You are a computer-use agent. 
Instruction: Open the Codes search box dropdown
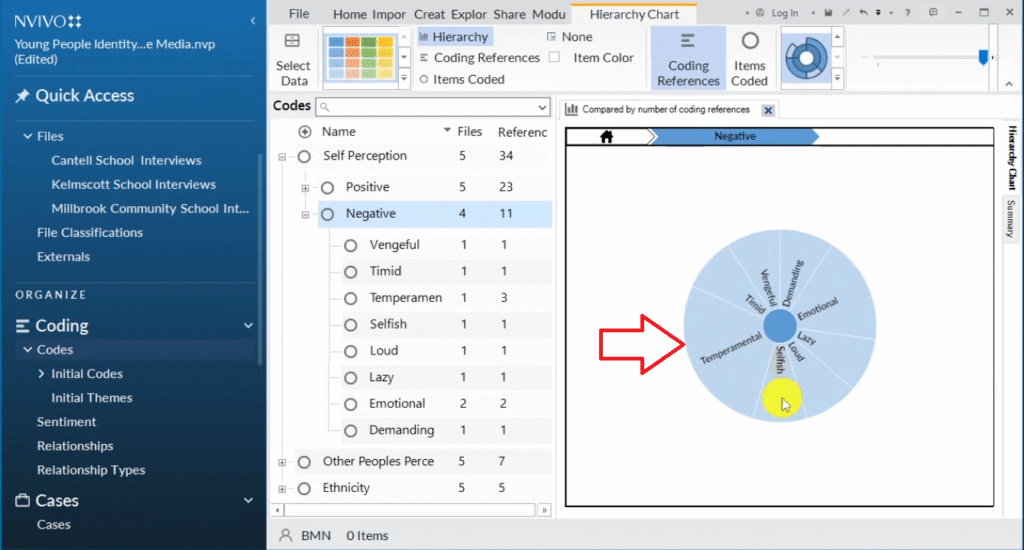(542, 107)
